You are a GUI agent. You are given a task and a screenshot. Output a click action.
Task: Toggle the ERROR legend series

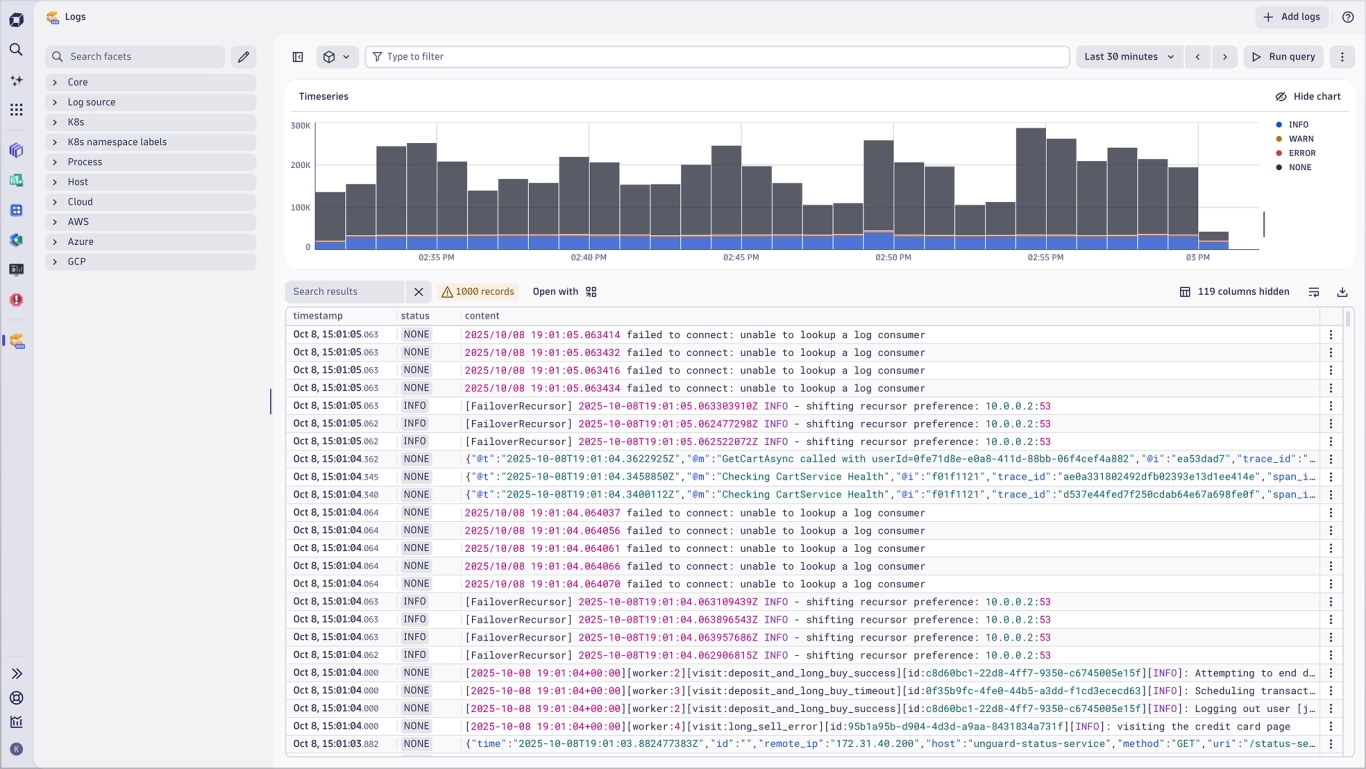(x=1301, y=153)
